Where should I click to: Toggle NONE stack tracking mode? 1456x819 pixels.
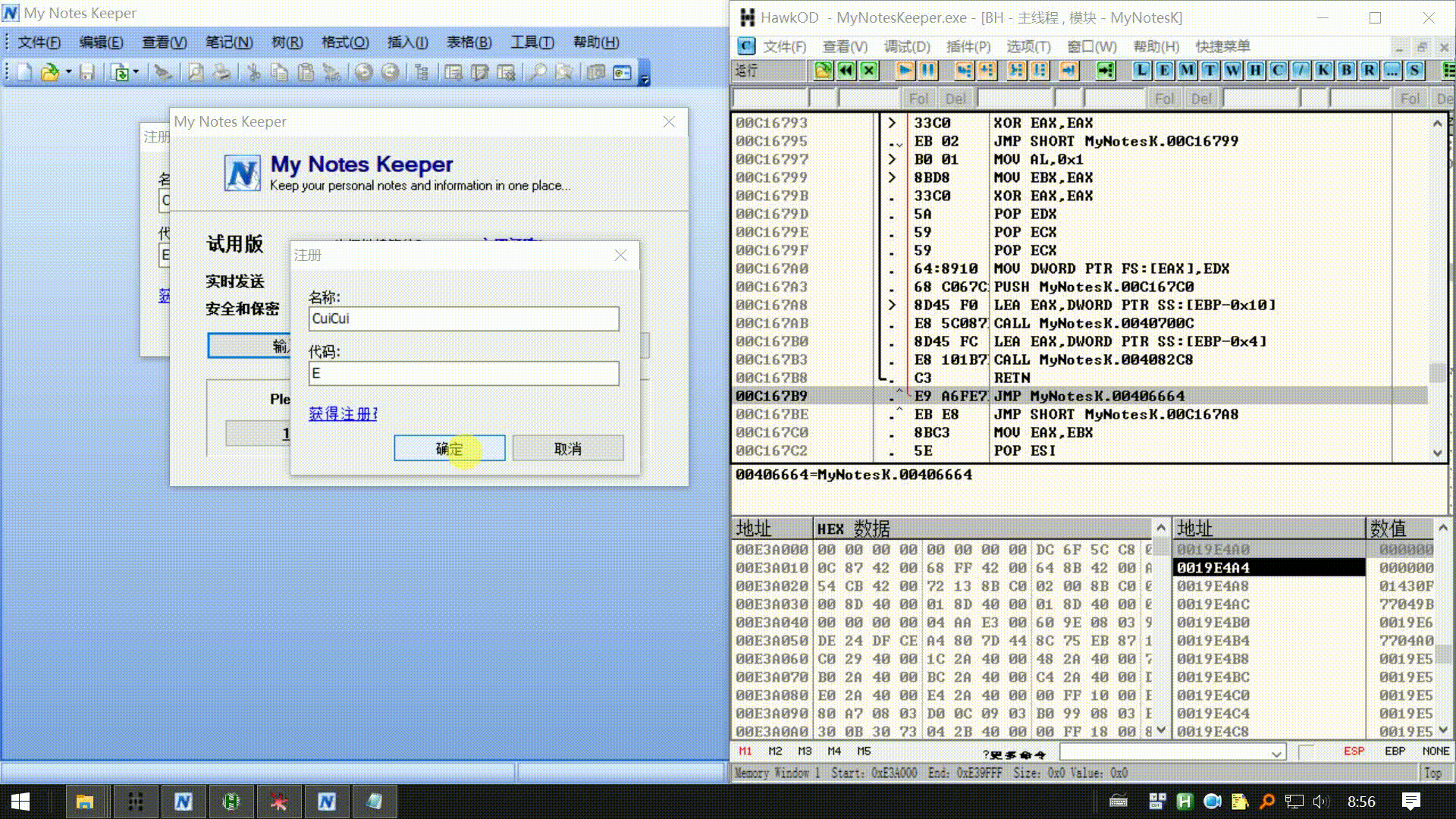[1436, 752]
